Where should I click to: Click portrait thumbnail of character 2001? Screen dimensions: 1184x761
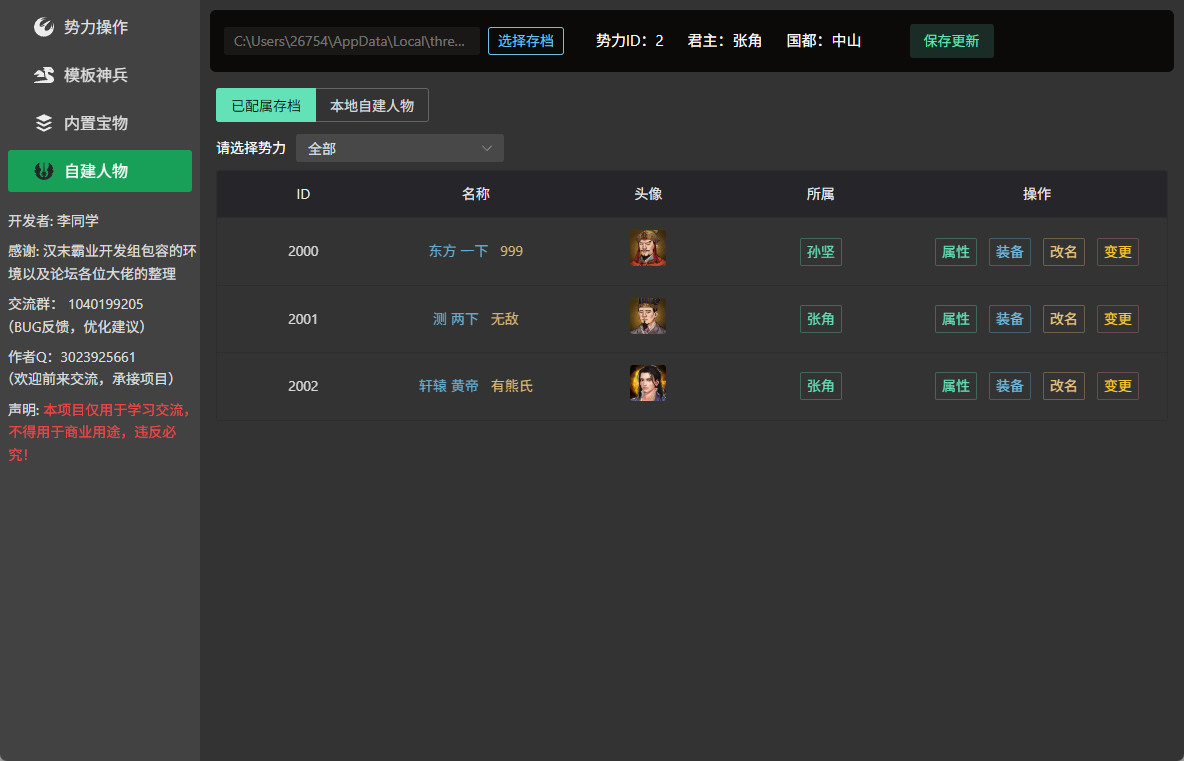pos(648,316)
